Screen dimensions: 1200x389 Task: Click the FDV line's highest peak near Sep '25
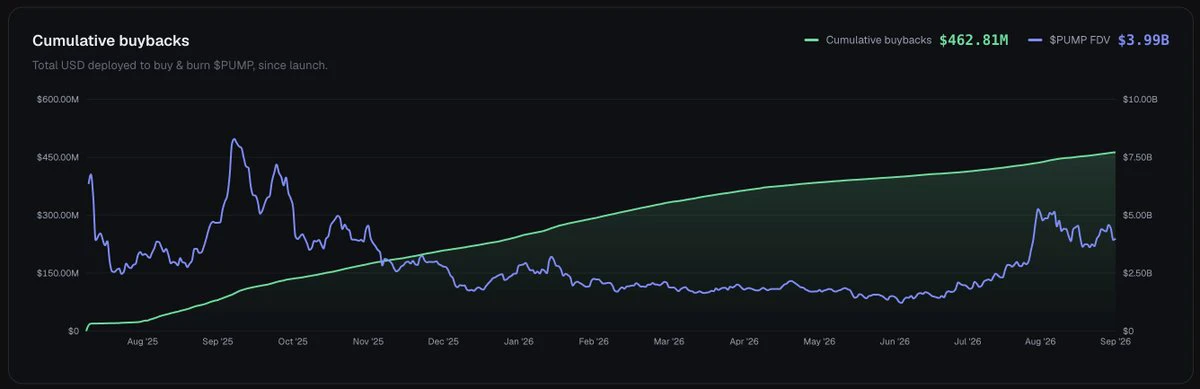233,140
